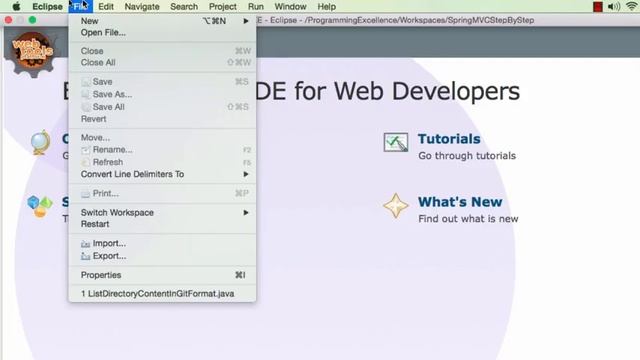Screen dimensions: 640x360
Task: Open the Edit menu
Action: click(106, 7)
